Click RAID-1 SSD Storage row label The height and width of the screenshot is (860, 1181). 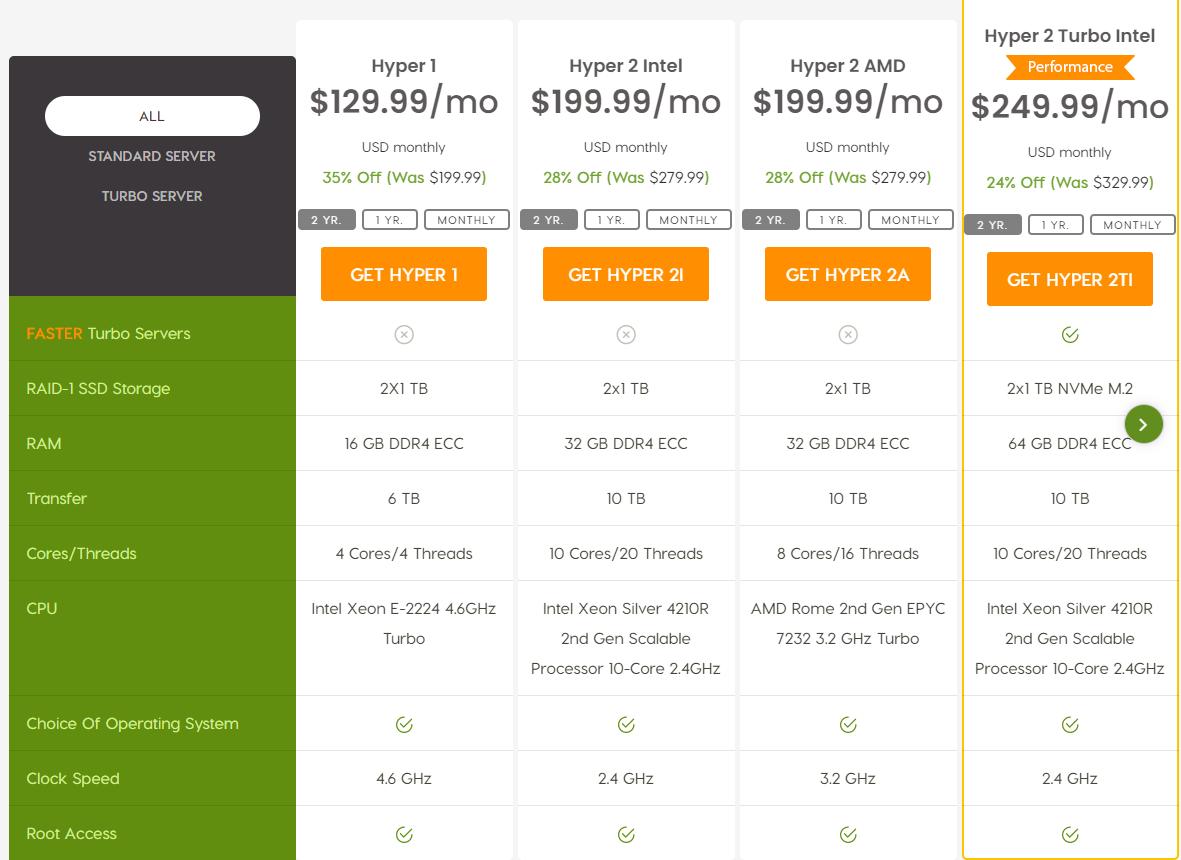click(98, 389)
